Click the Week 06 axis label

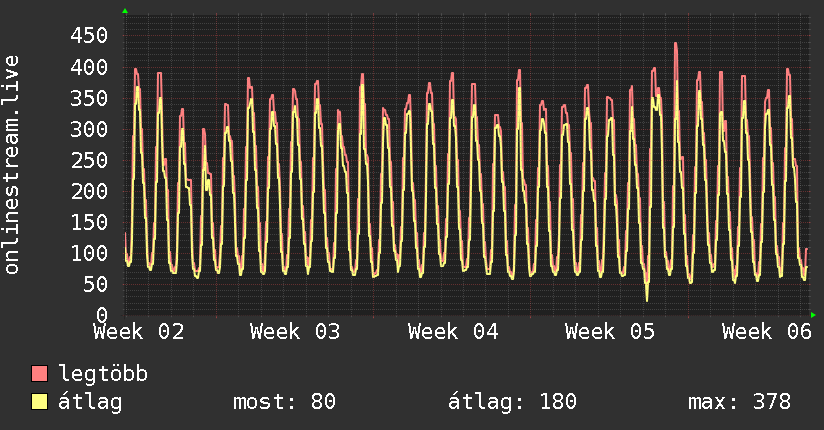pos(767,332)
